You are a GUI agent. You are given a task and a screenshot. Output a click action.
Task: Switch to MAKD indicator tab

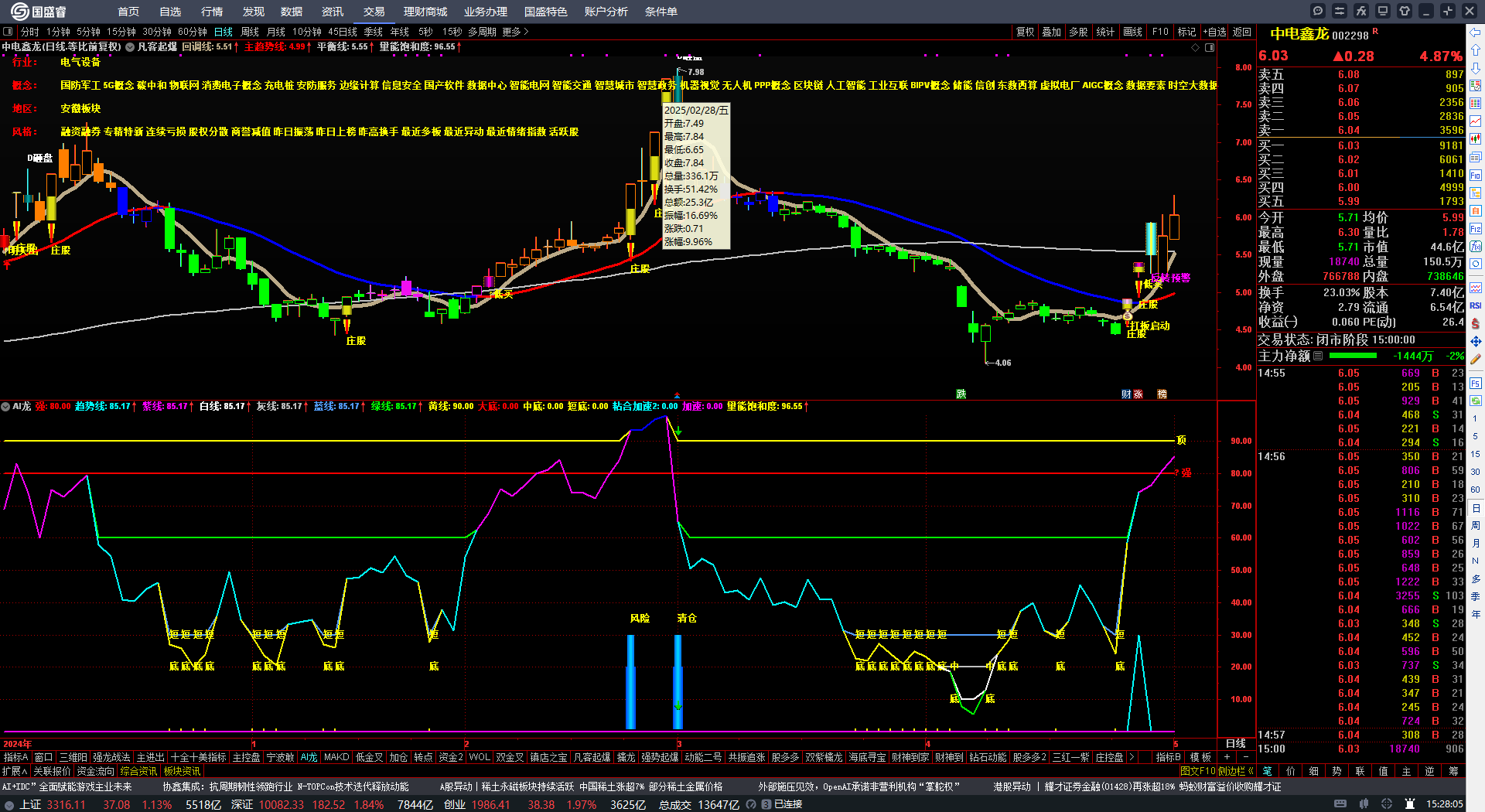[336, 757]
